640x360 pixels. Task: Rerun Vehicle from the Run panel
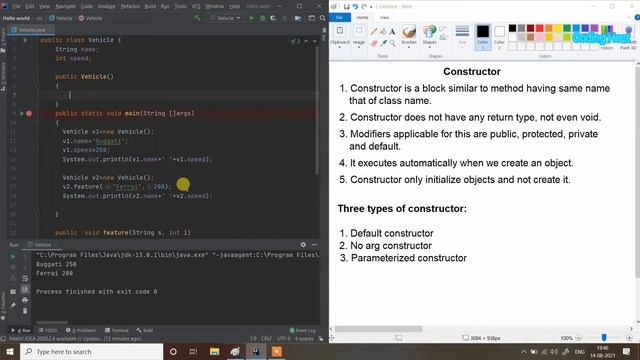[13, 256]
